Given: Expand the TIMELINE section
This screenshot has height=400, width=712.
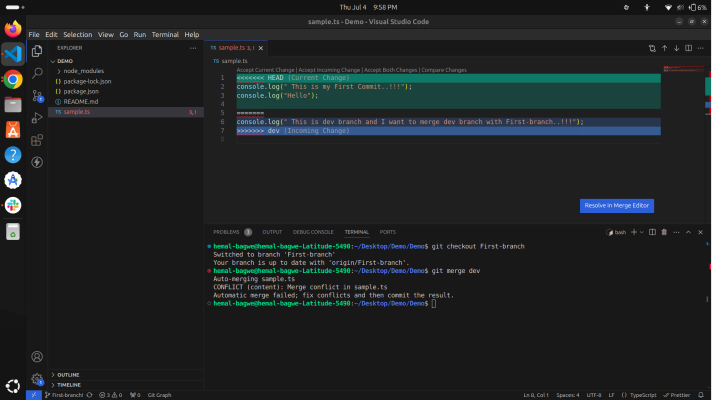Looking at the screenshot, I should click(x=69, y=385).
